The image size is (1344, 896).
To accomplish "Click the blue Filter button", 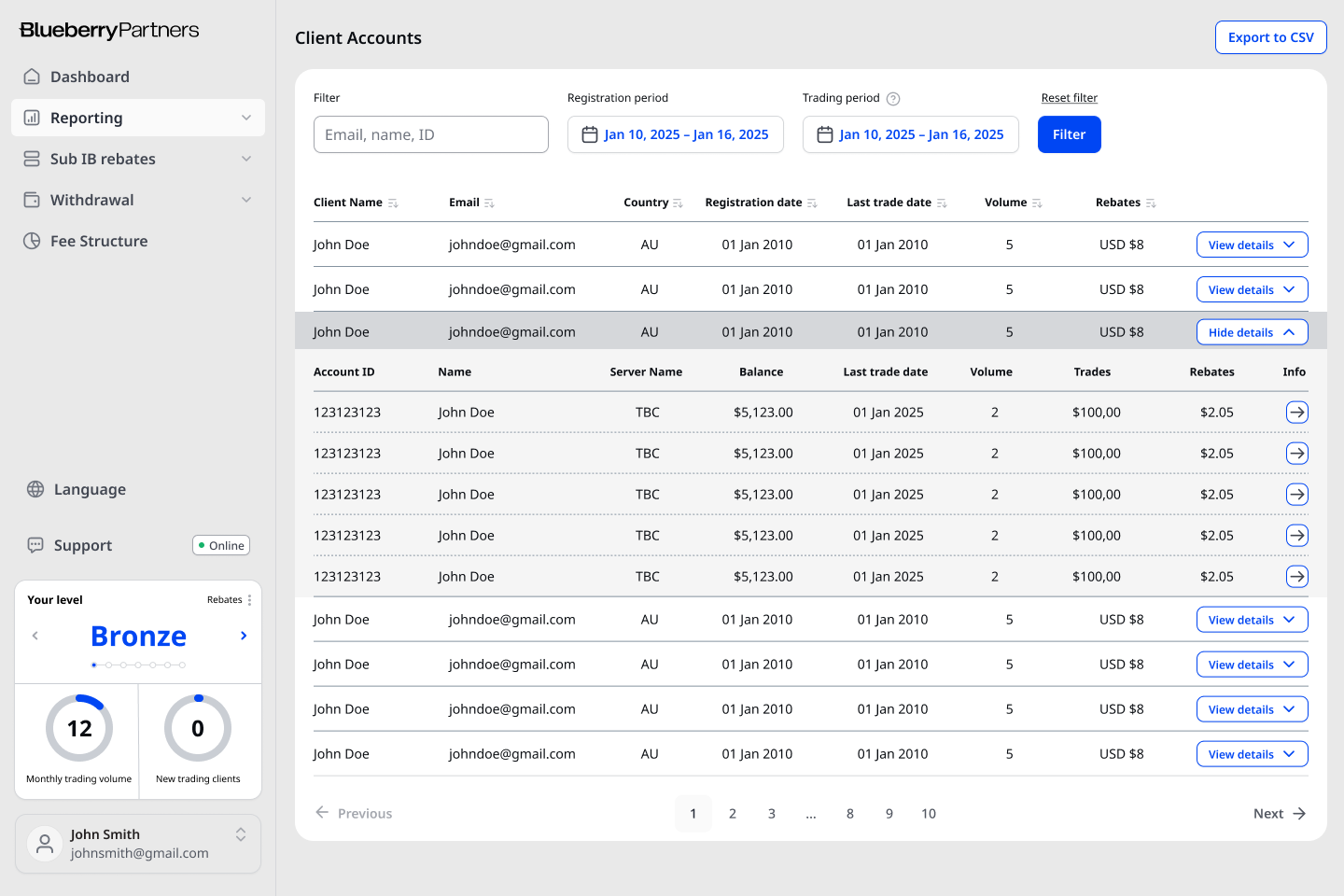I will pyautogui.click(x=1070, y=134).
